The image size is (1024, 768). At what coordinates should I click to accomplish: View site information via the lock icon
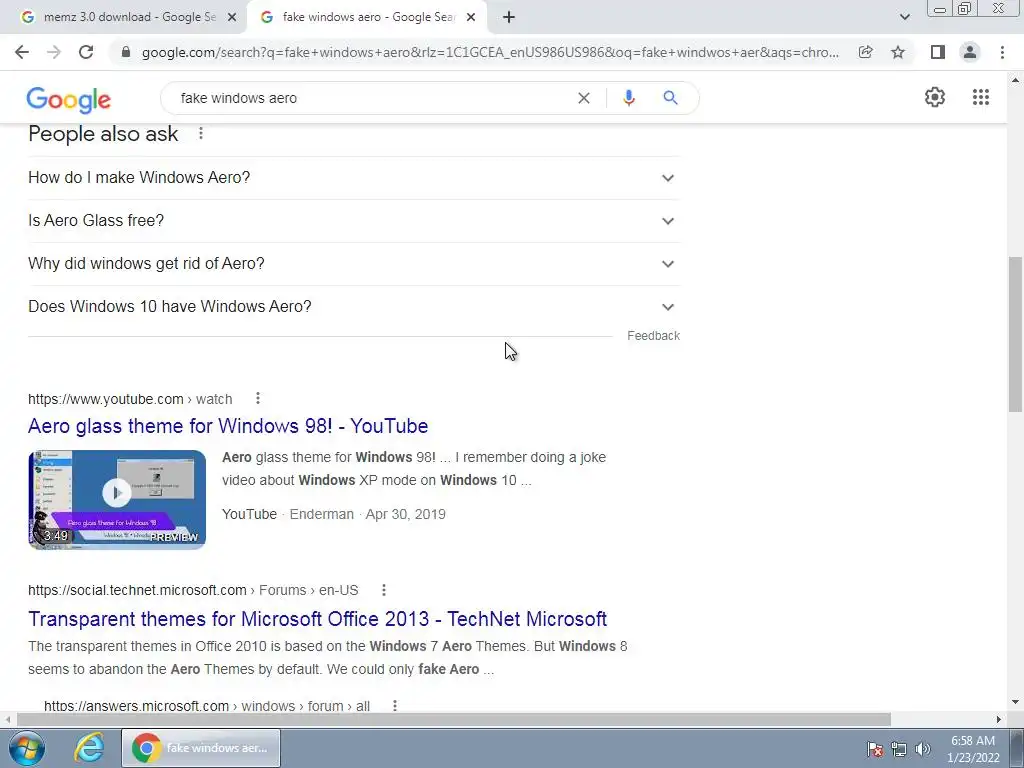pos(126,52)
